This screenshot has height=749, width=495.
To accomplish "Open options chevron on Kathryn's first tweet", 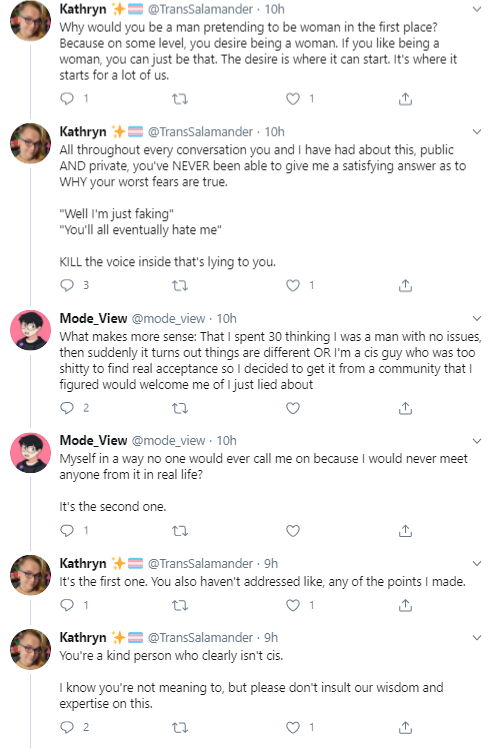I will pos(476,9).
